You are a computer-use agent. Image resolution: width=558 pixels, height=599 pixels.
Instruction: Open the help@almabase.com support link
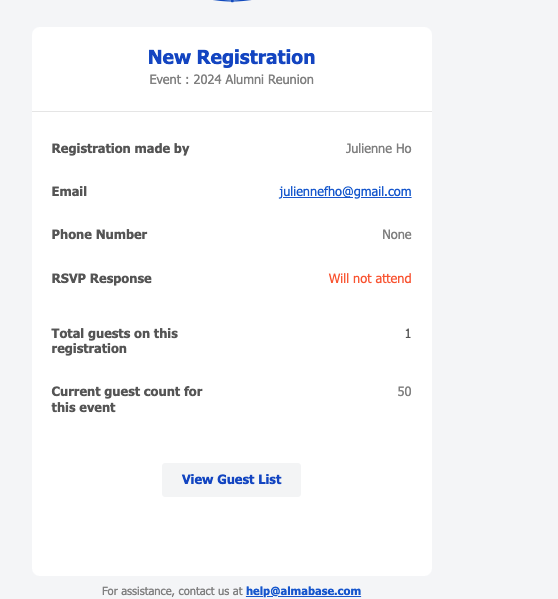tap(303, 591)
